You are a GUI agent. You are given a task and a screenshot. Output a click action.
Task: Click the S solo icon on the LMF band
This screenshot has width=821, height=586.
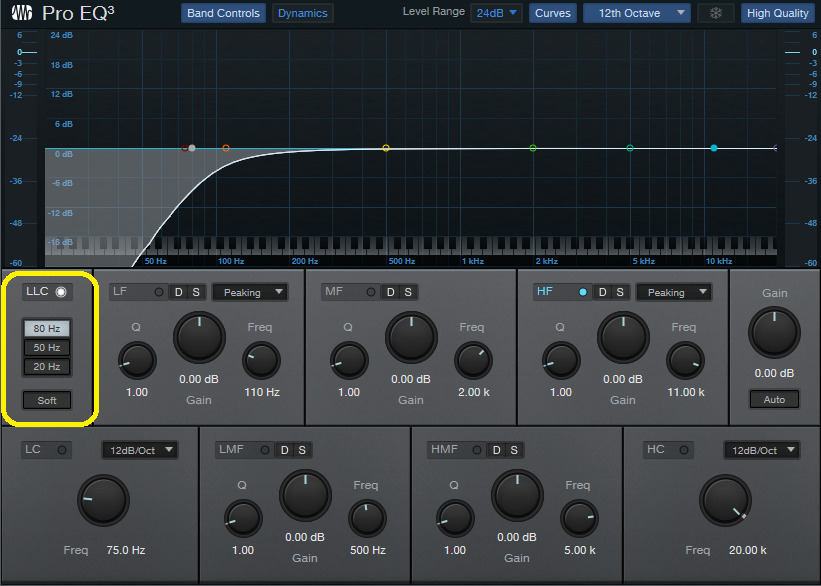pos(302,450)
